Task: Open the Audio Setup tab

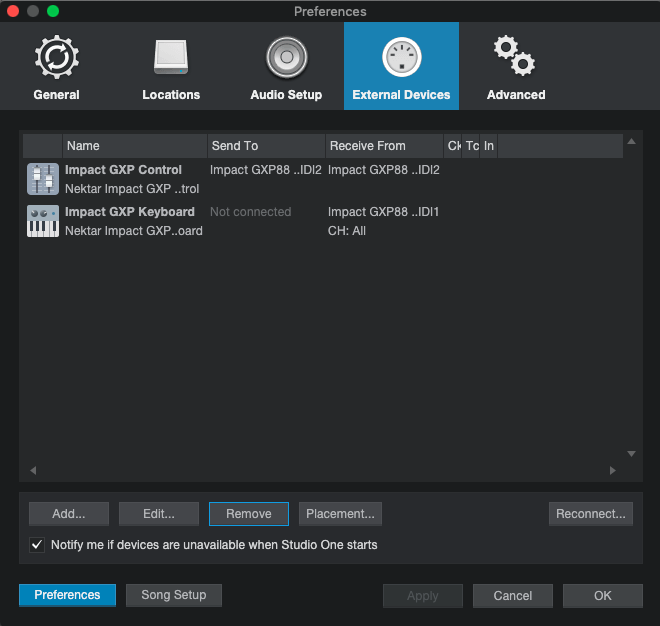Action: [x=286, y=67]
